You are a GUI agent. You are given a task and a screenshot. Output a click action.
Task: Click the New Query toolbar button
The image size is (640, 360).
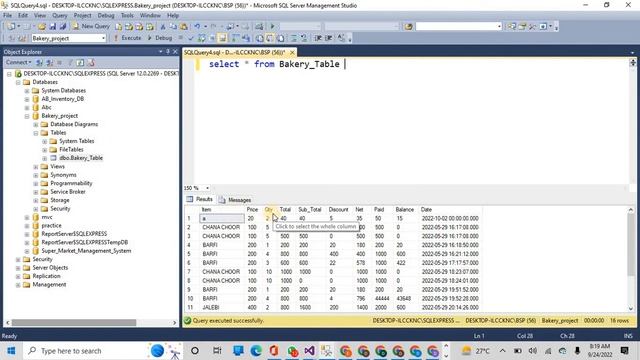(x=91, y=26)
